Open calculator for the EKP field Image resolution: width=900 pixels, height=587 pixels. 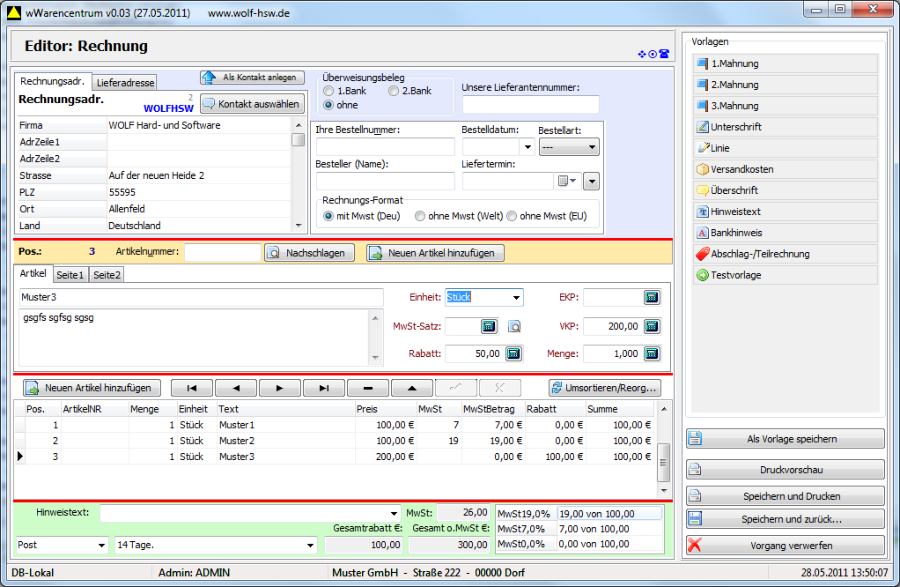coord(652,297)
